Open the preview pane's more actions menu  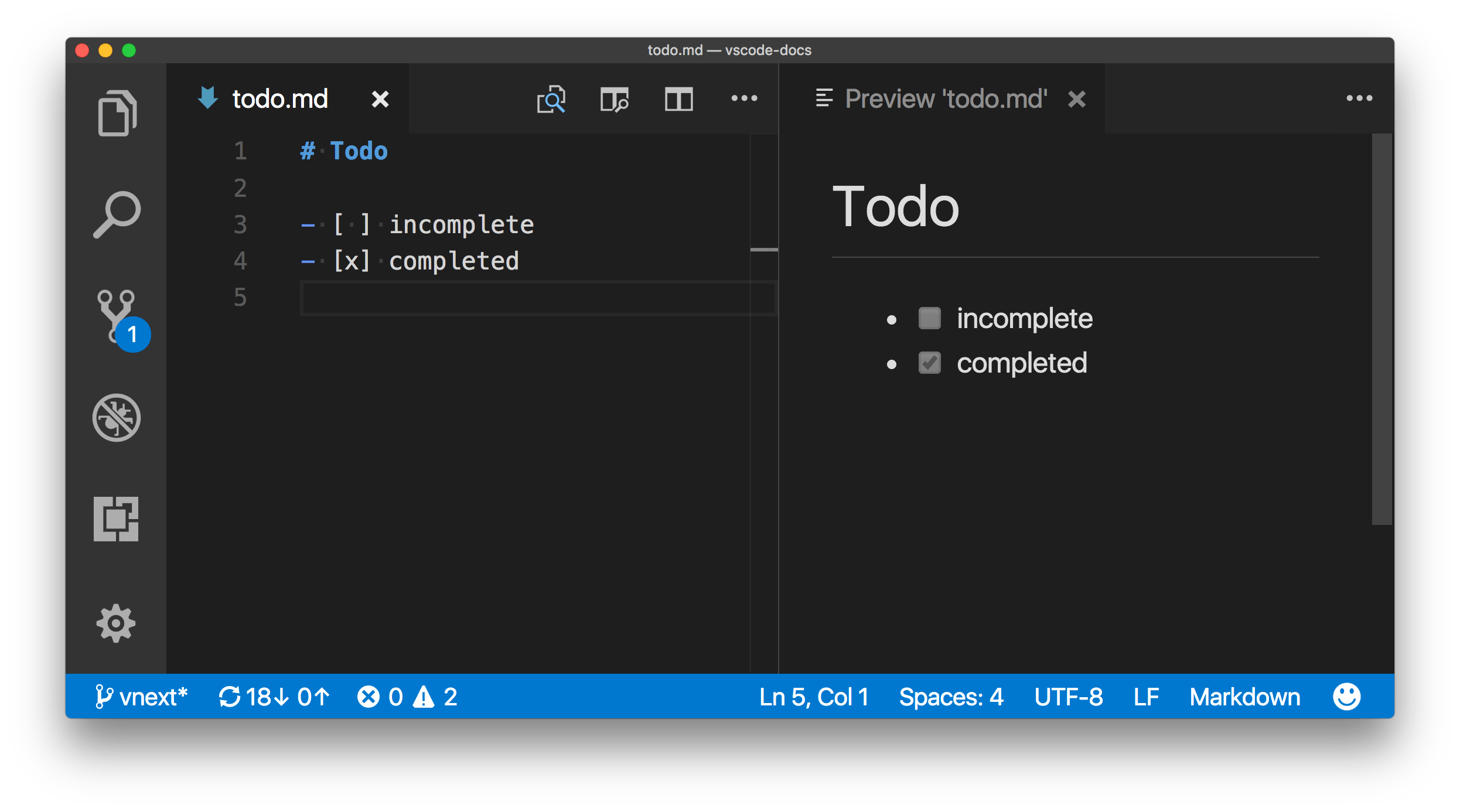tap(1359, 98)
